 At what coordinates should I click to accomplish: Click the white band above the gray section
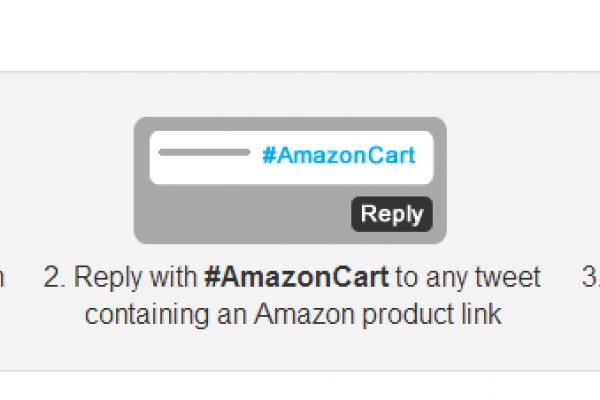tap(300, 35)
